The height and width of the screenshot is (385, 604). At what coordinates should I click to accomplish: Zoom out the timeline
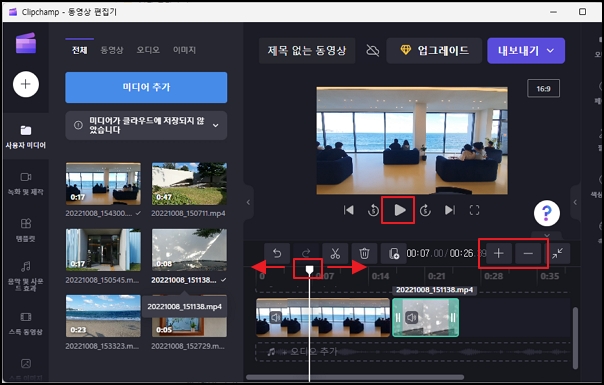tap(528, 253)
